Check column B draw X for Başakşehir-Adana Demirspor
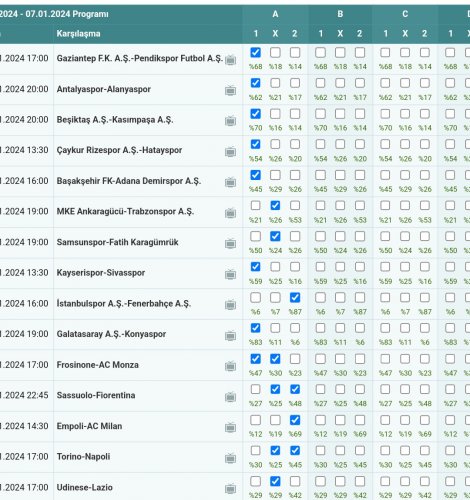The image size is (470, 500). 340,175
